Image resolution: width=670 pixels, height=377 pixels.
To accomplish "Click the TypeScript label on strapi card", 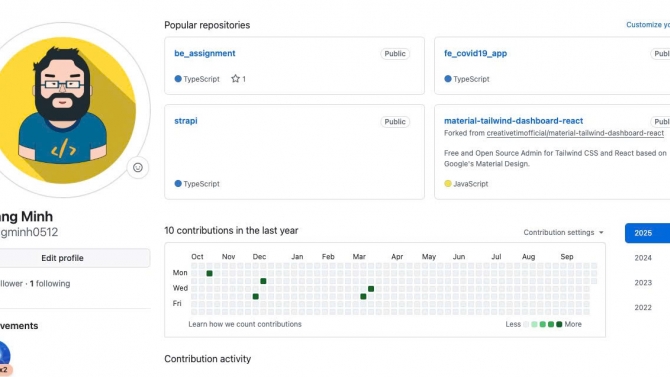I will coord(201,184).
